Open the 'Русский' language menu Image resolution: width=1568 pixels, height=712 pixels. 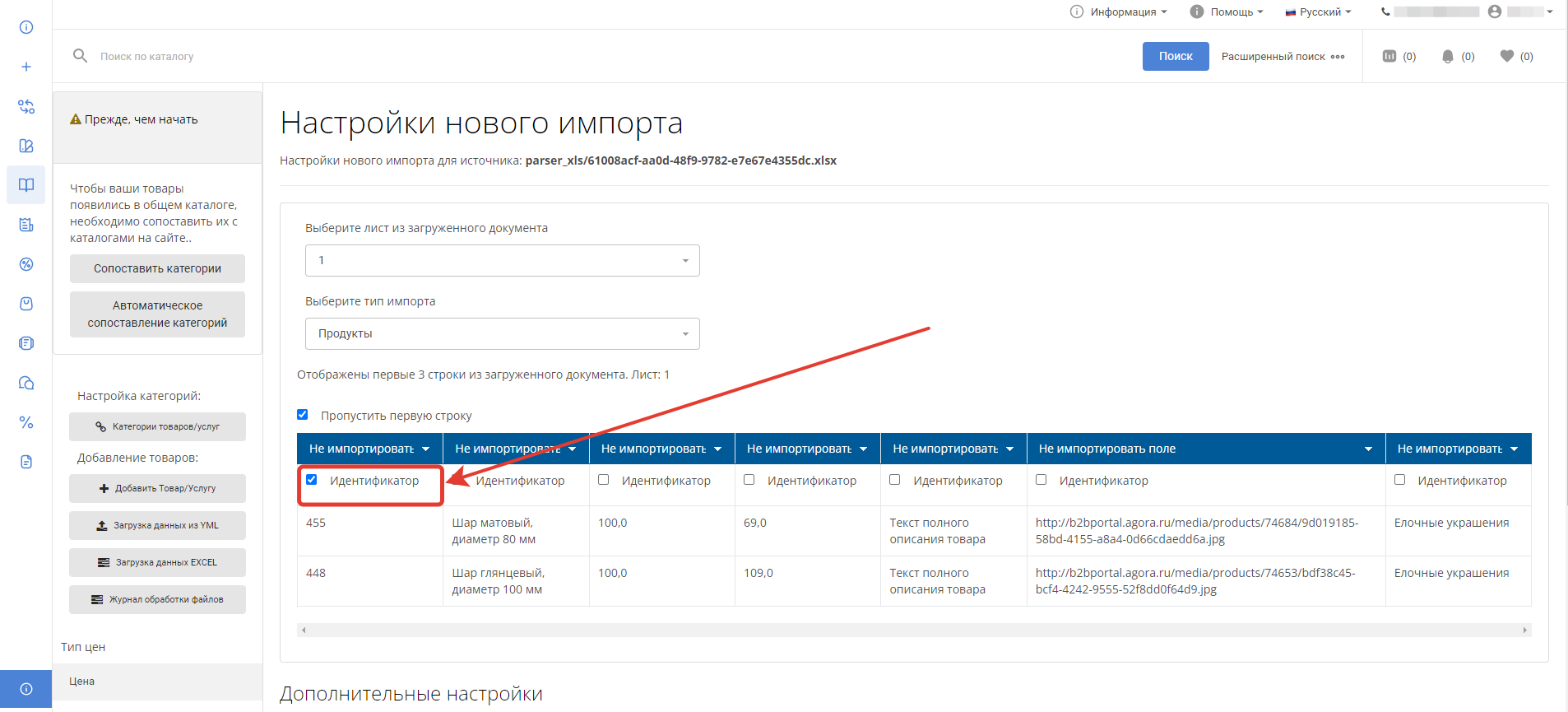1319,12
